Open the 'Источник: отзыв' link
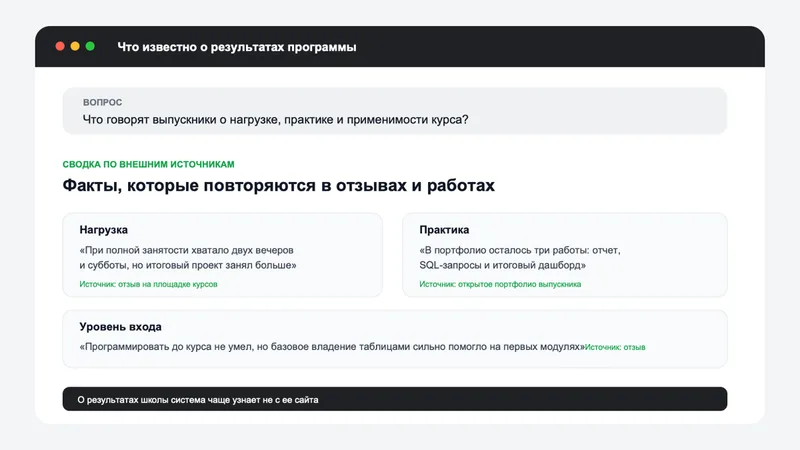 point(615,347)
